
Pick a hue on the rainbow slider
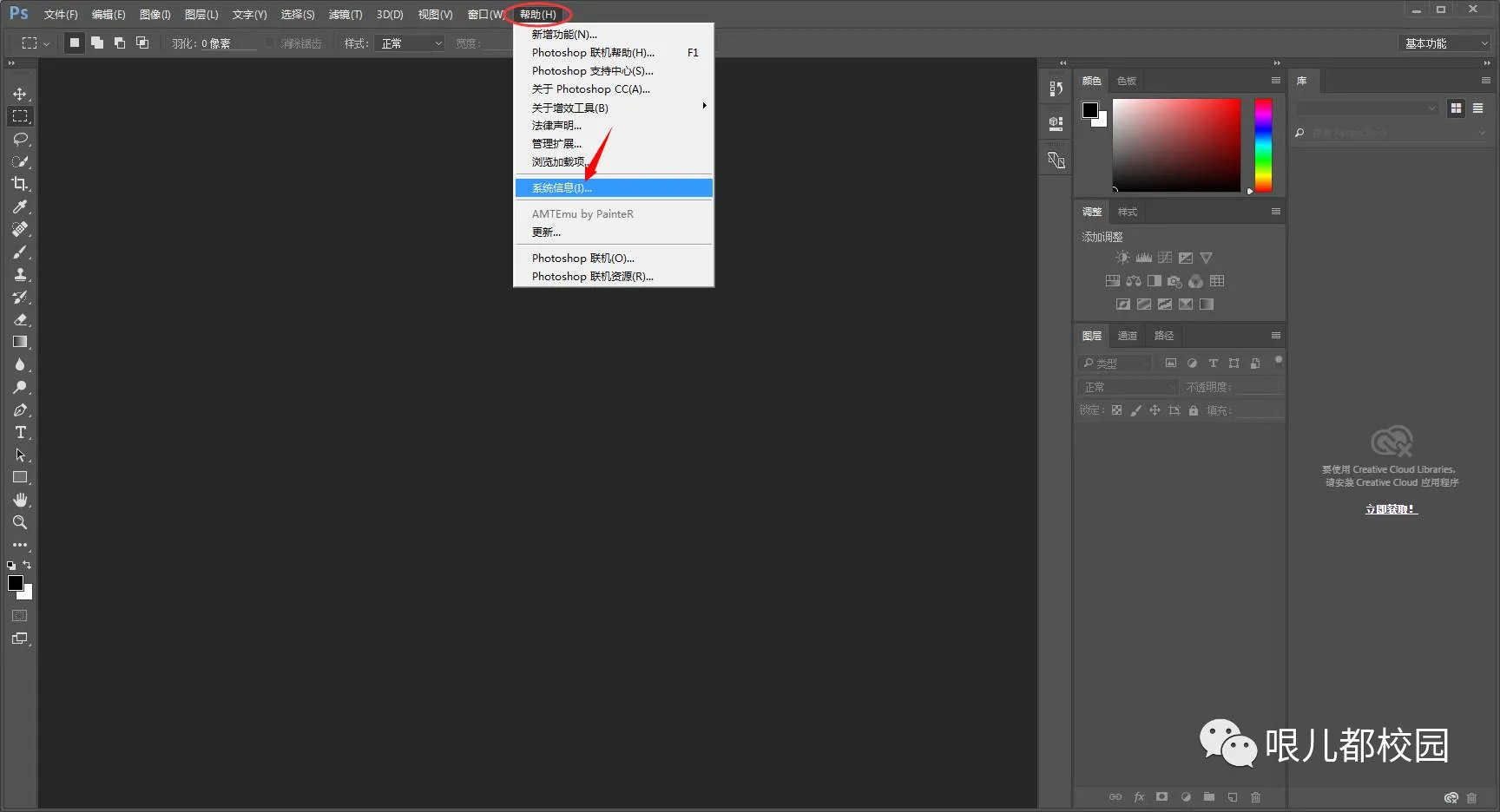pyautogui.click(x=1263, y=145)
